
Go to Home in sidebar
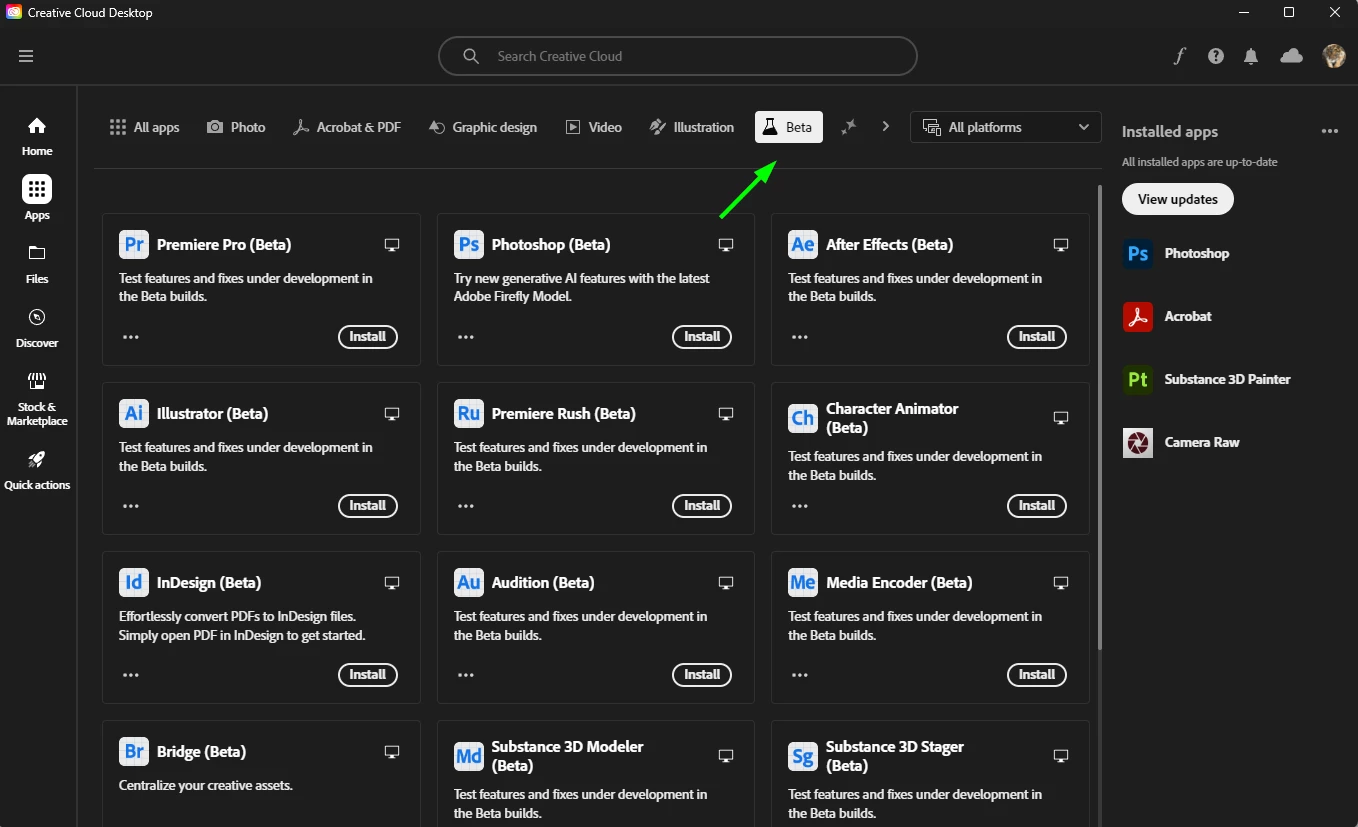coord(37,136)
